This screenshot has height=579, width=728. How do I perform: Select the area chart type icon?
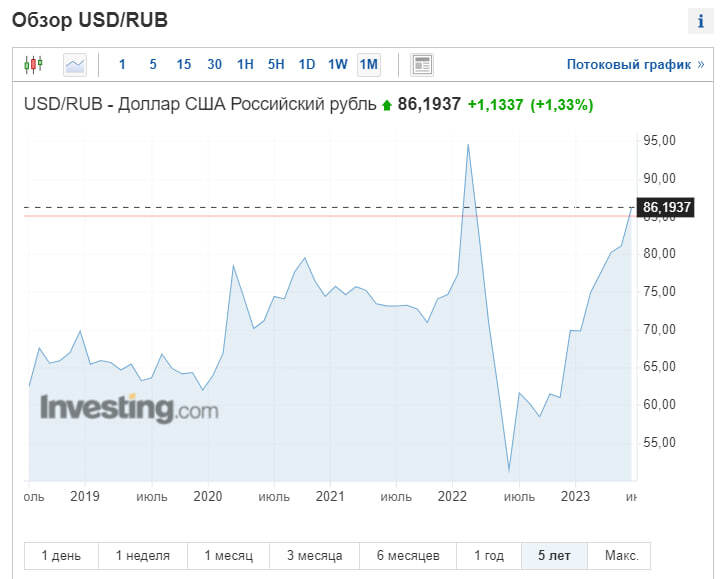coord(75,65)
